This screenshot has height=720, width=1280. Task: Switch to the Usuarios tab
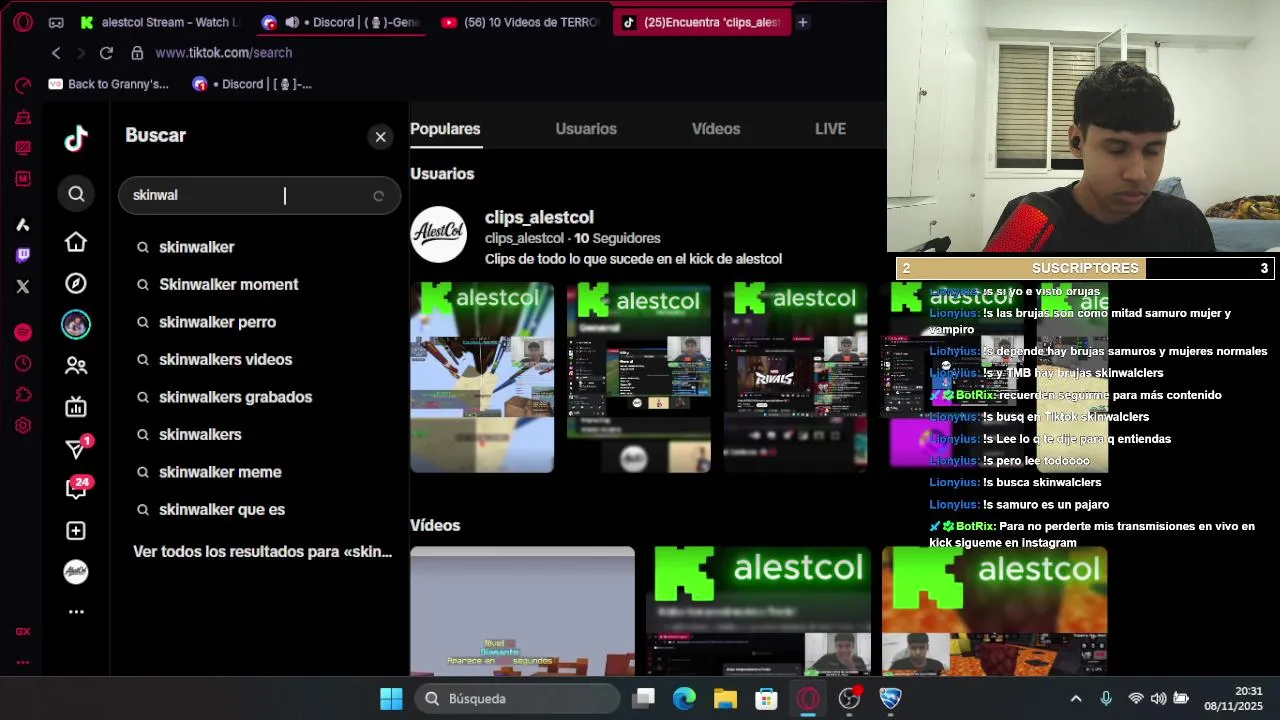[586, 129]
